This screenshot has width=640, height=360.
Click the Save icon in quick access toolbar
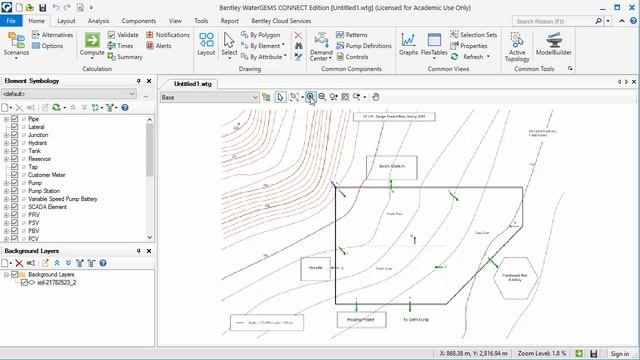42,8
